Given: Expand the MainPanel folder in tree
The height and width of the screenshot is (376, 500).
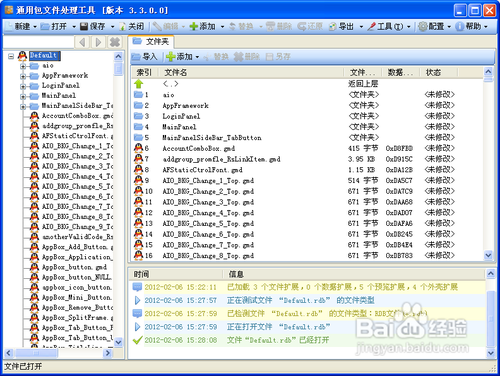Looking at the screenshot, I should [23, 96].
